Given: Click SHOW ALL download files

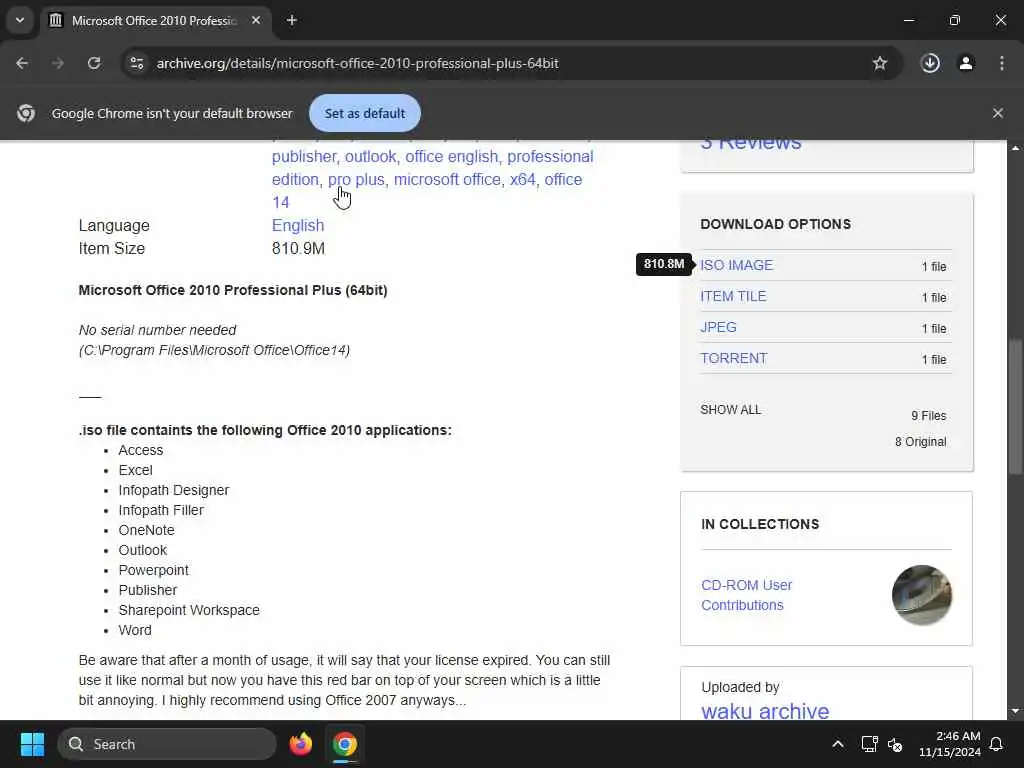Looking at the screenshot, I should 731,410.
